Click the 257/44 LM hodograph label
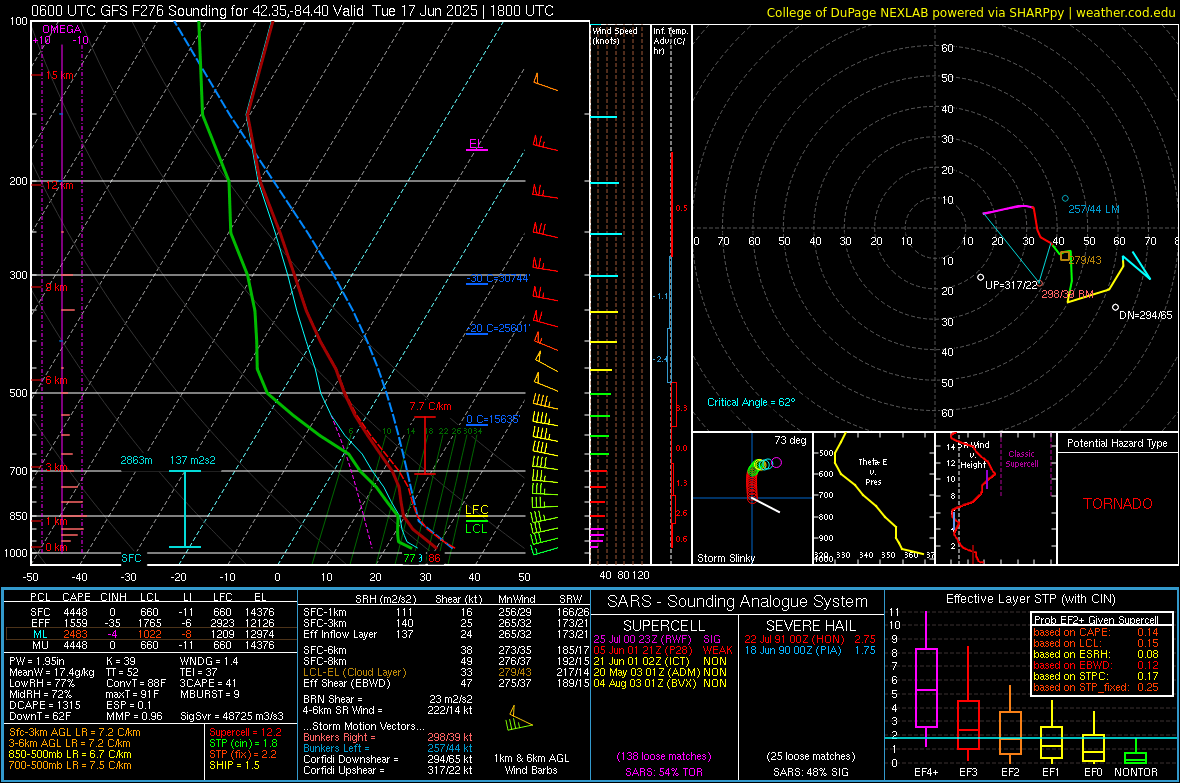1180x783 pixels. click(1093, 209)
